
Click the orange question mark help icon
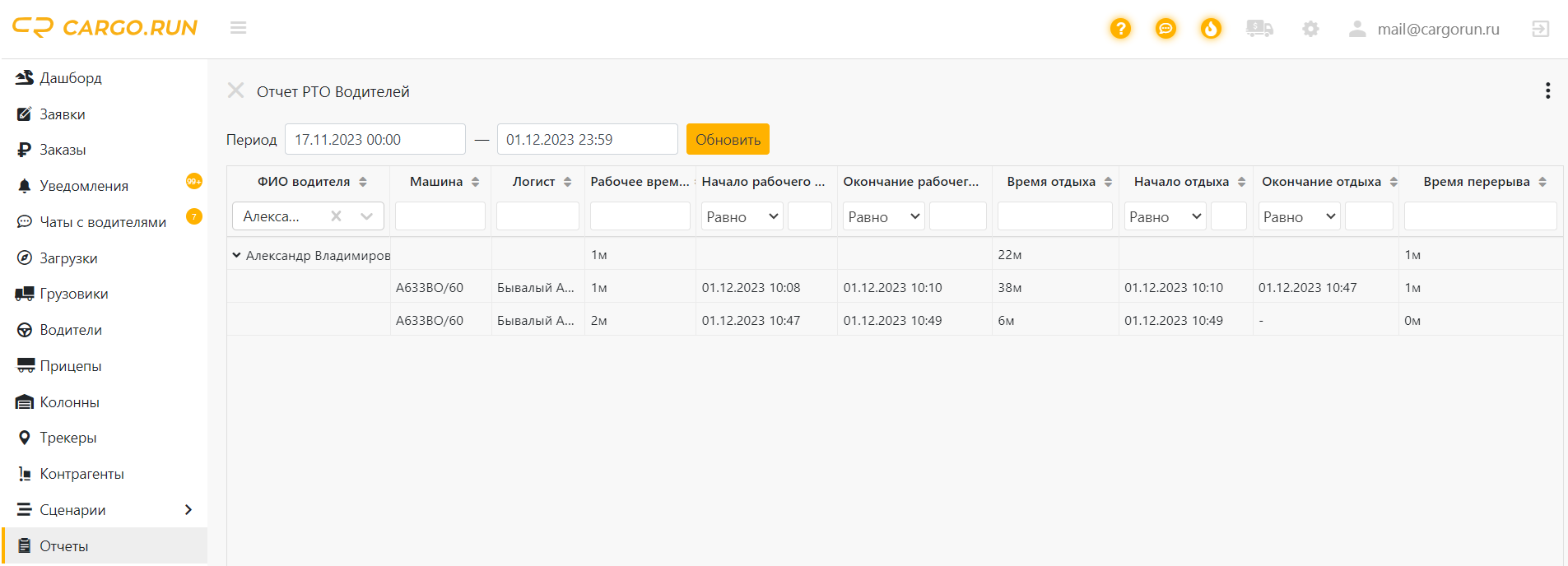[x=1120, y=29]
